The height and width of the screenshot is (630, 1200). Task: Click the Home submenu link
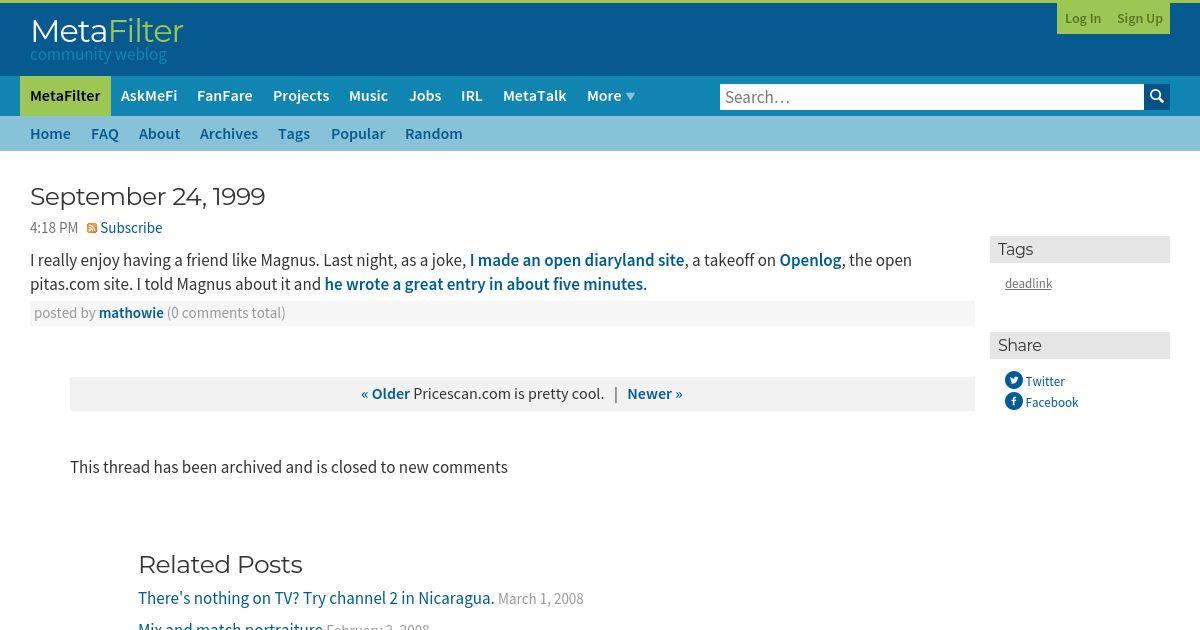click(50, 134)
